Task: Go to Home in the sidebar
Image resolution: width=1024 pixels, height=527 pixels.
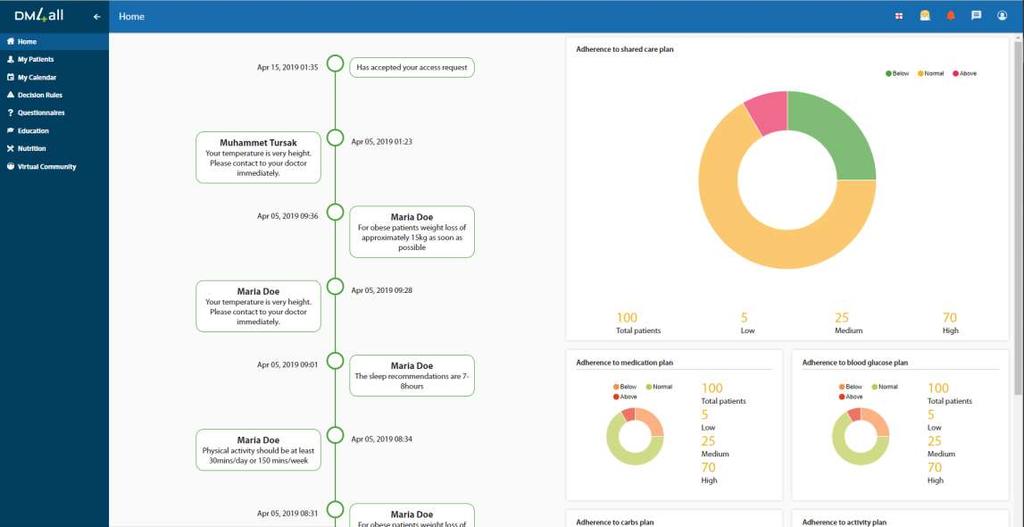Action: [54, 42]
